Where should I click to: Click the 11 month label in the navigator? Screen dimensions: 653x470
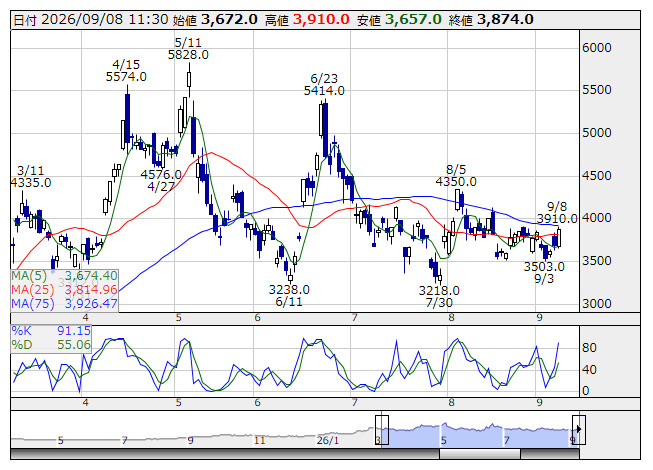tap(259, 440)
